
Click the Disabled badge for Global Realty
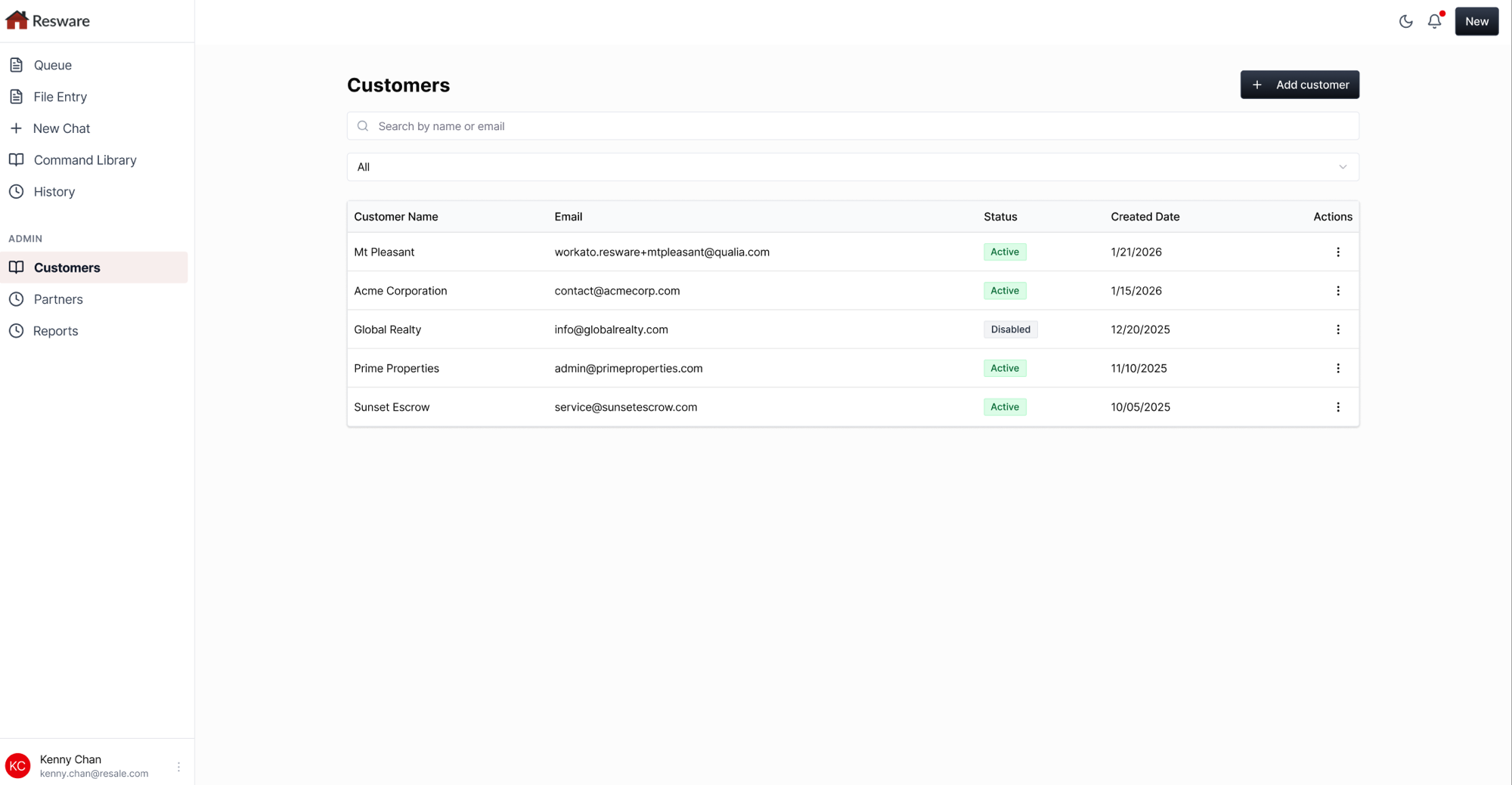tap(1010, 329)
